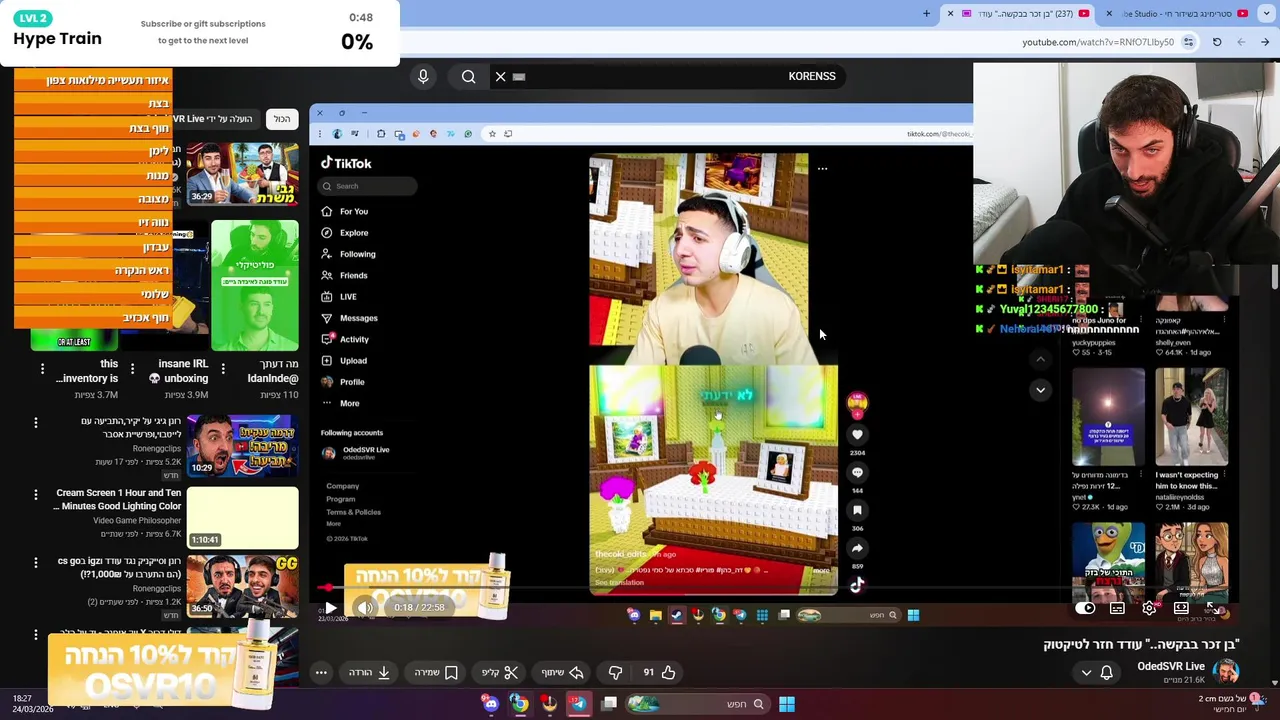Open menu for 10:29 Ronenggclips video
Viewport: 1280px width, 720px height.
36,422
